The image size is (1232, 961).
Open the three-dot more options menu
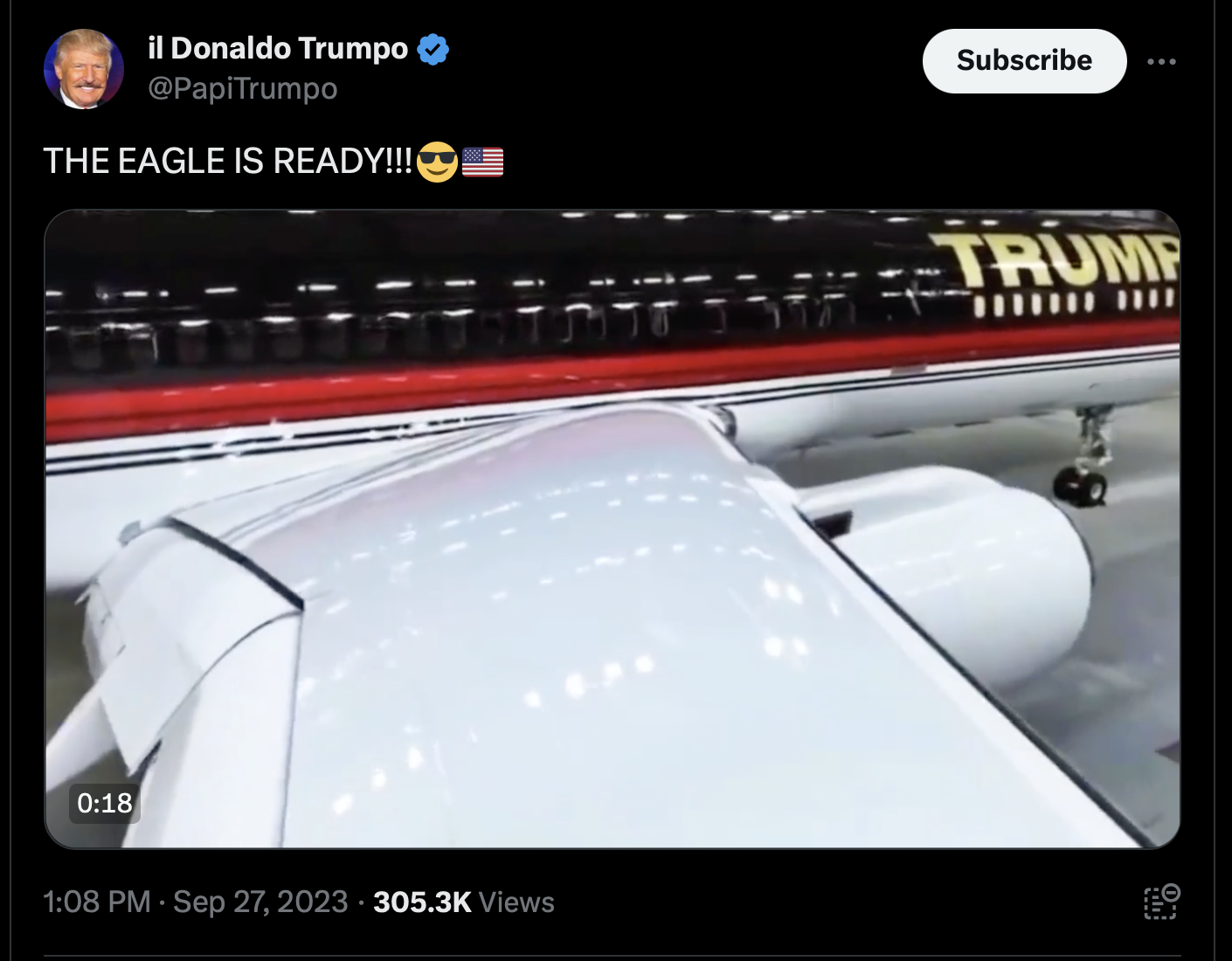coord(1161,61)
